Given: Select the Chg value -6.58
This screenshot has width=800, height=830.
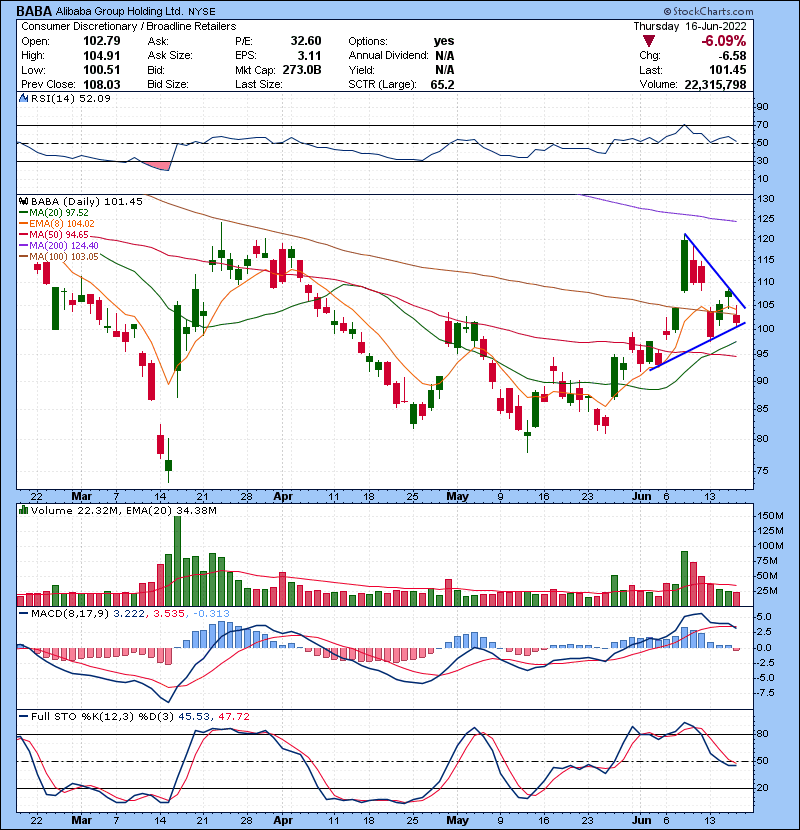Looking at the screenshot, I should pyautogui.click(x=732, y=56).
